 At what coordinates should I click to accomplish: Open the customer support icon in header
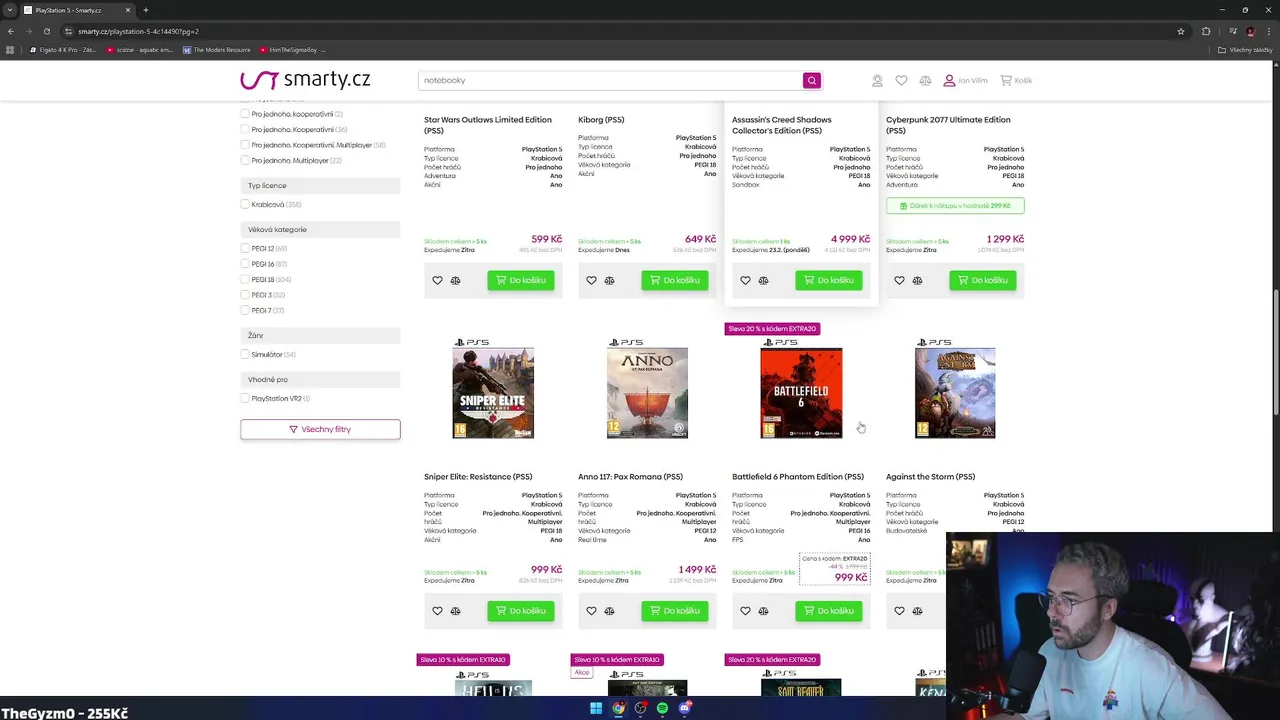[877, 80]
